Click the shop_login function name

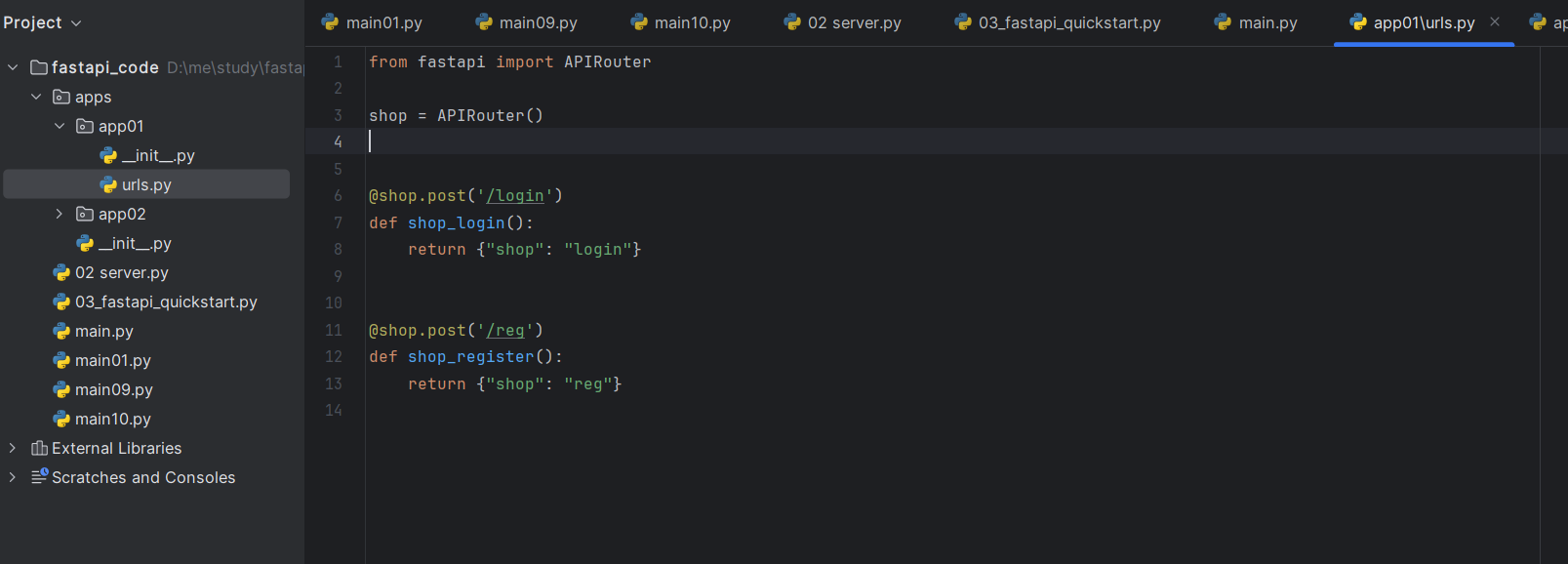[457, 223]
